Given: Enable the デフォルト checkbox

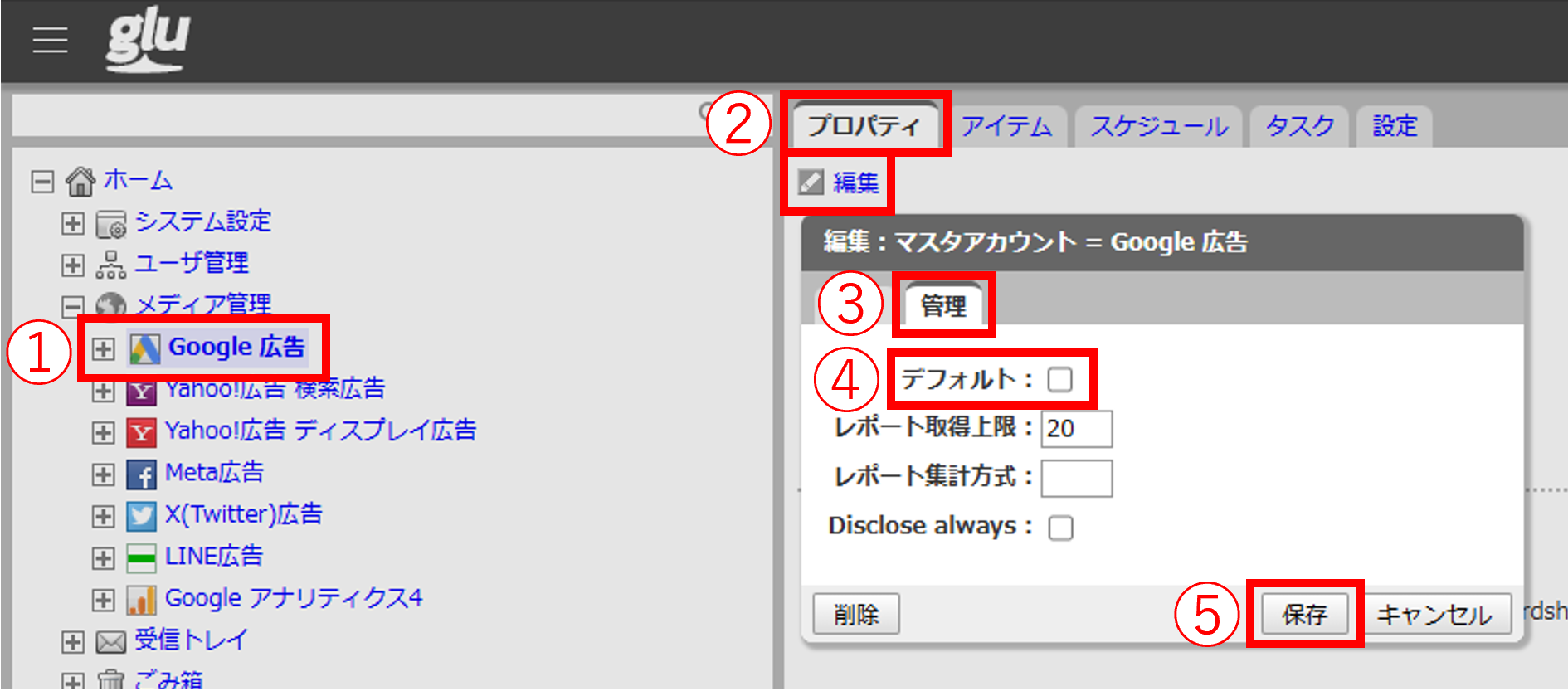Looking at the screenshot, I should (1059, 380).
